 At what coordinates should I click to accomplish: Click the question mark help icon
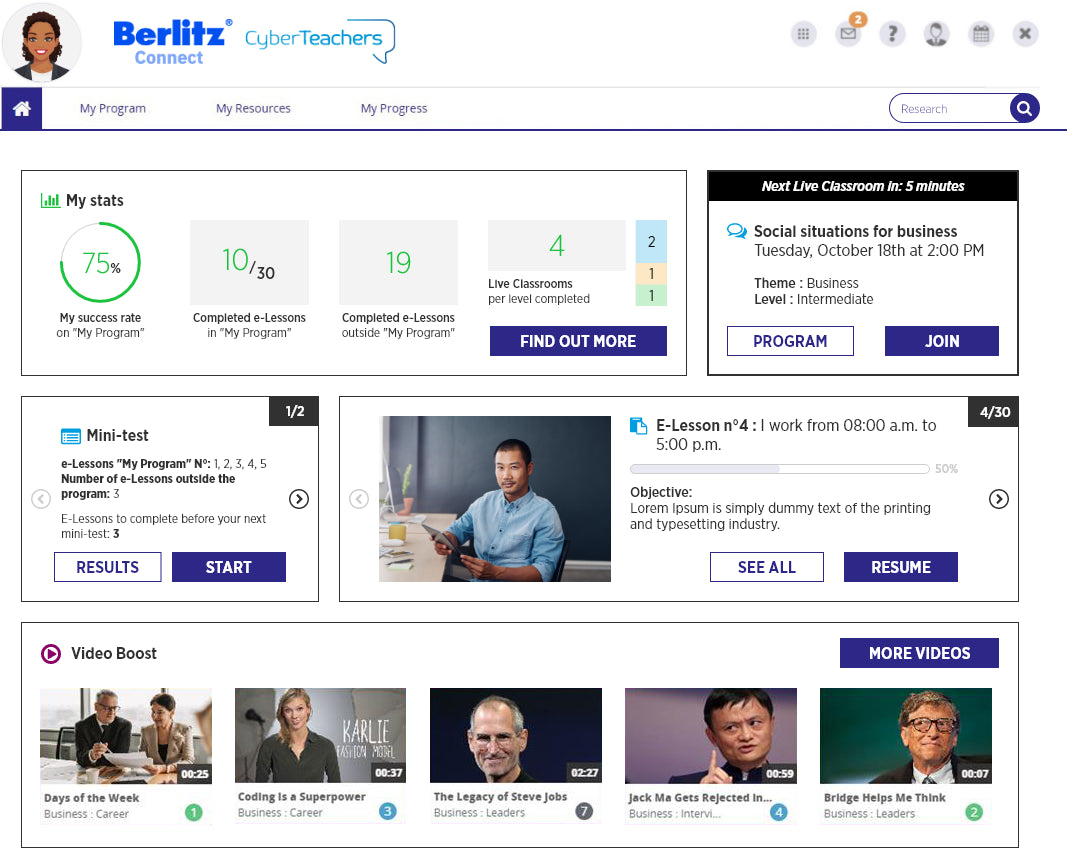[x=892, y=34]
